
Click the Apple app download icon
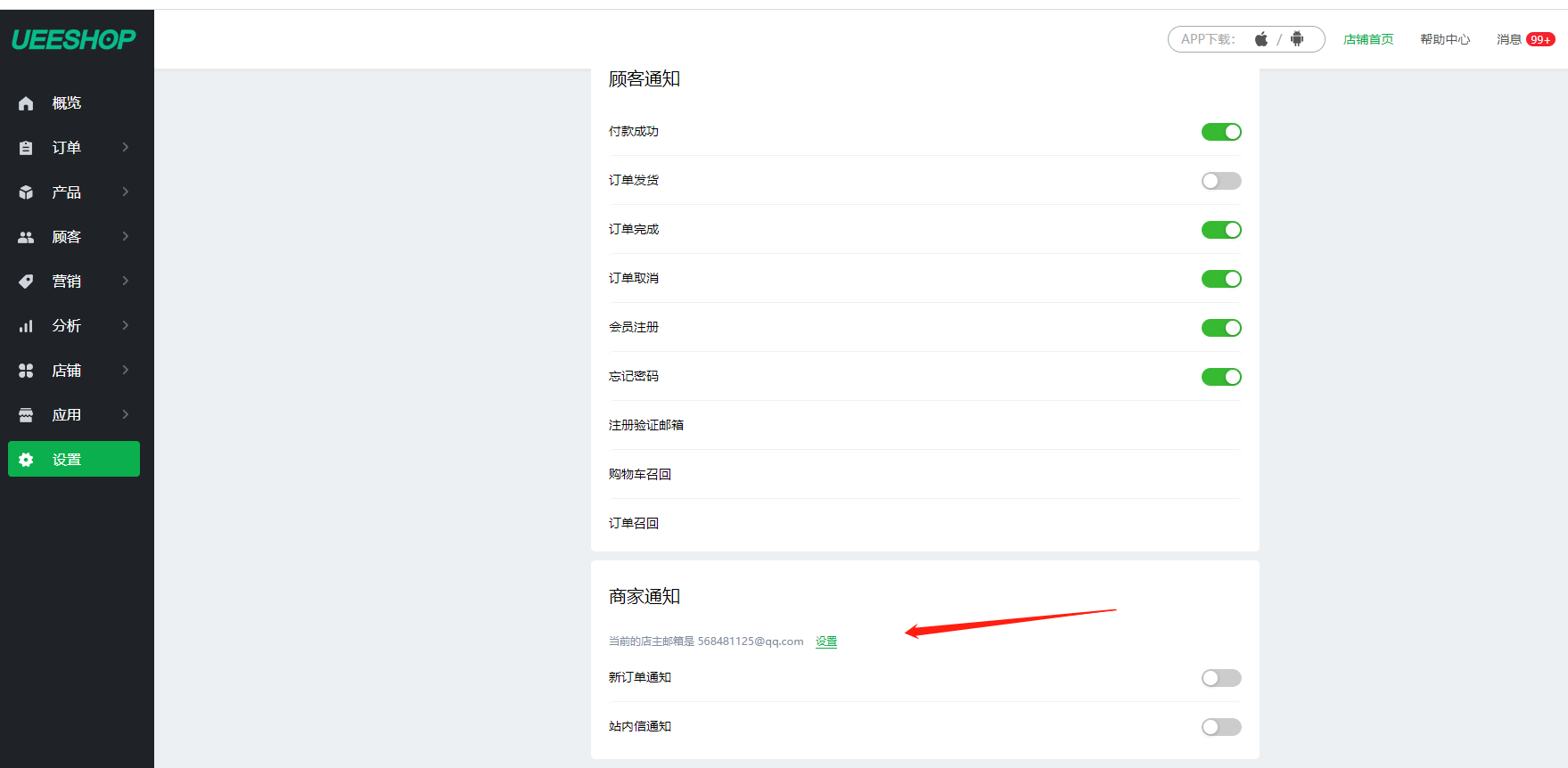click(x=1261, y=39)
